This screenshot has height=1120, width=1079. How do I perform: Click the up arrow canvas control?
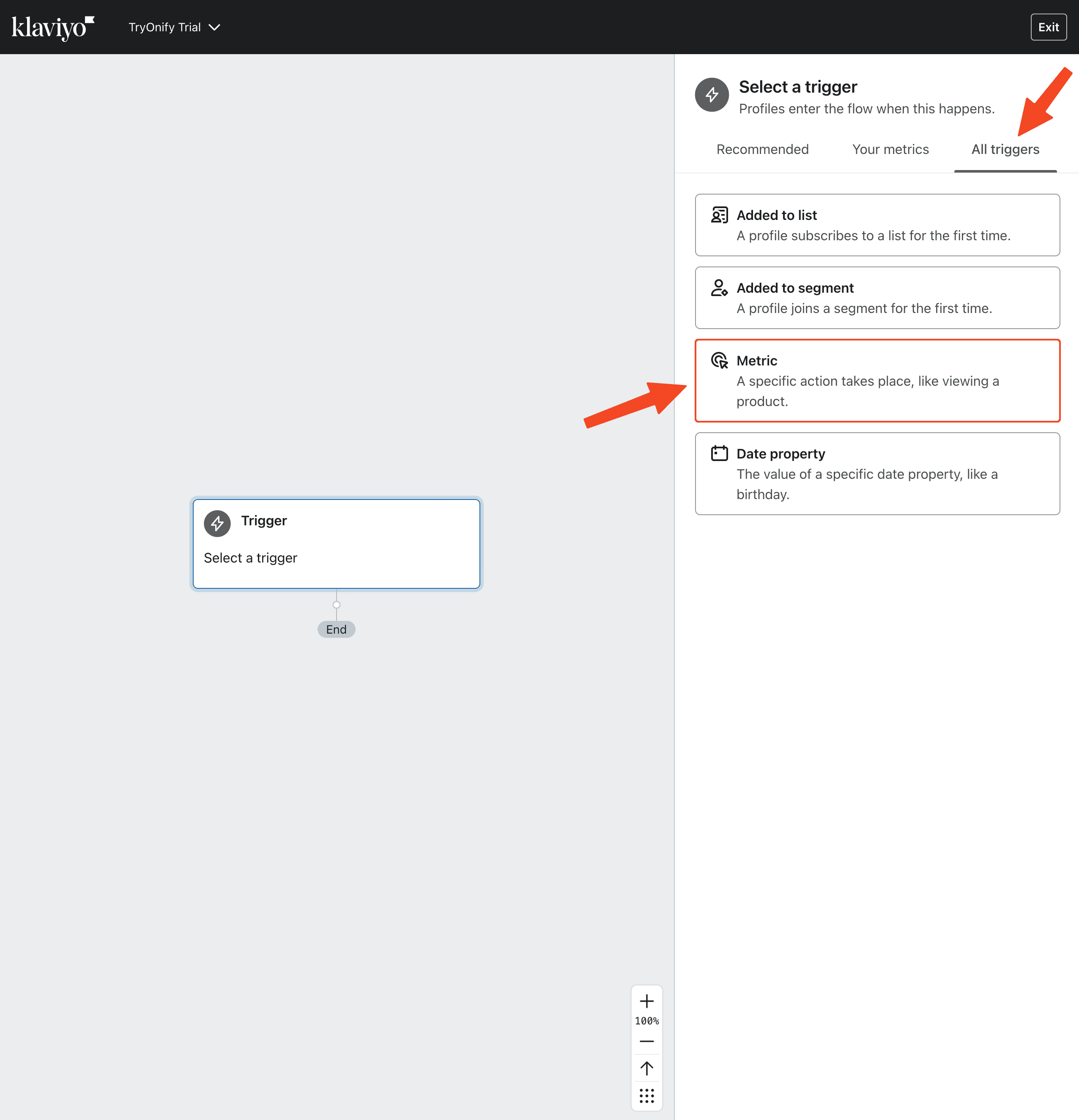[646, 1068]
